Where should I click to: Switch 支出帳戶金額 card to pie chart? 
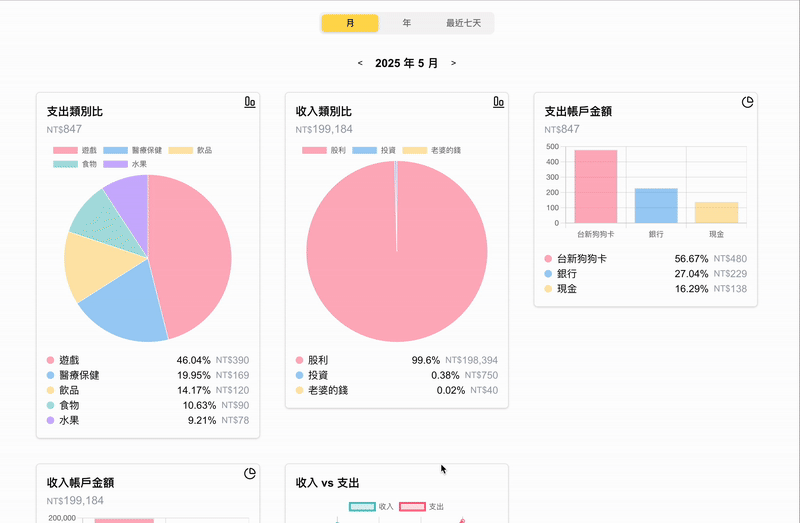point(747,102)
